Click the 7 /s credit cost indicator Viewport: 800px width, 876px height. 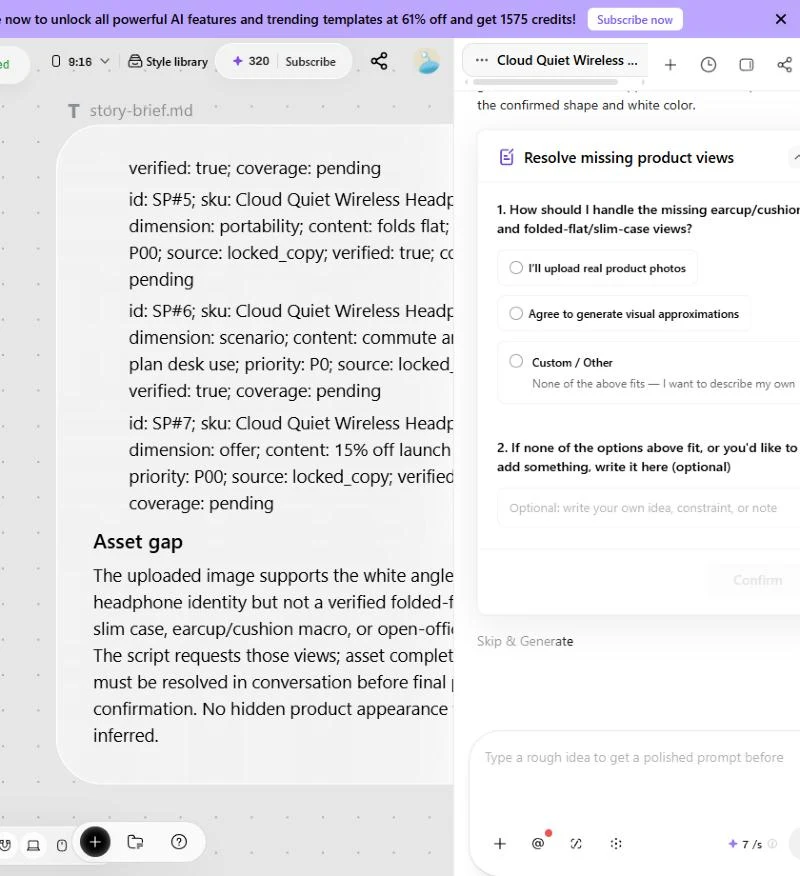click(746, 844)
